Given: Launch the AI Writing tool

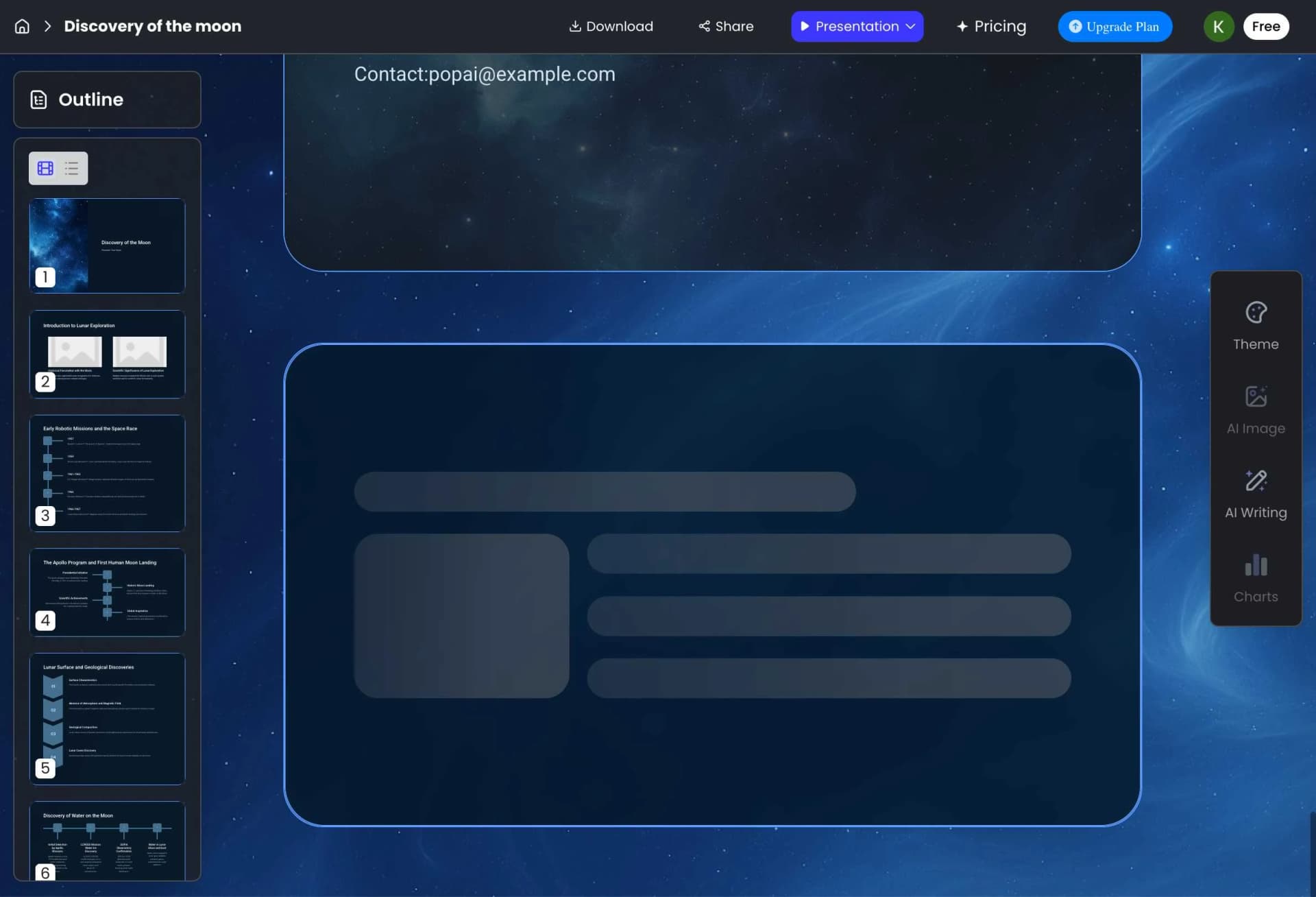Looking at the screenshot, I should pyautogui.click(x=1256, y=495).
